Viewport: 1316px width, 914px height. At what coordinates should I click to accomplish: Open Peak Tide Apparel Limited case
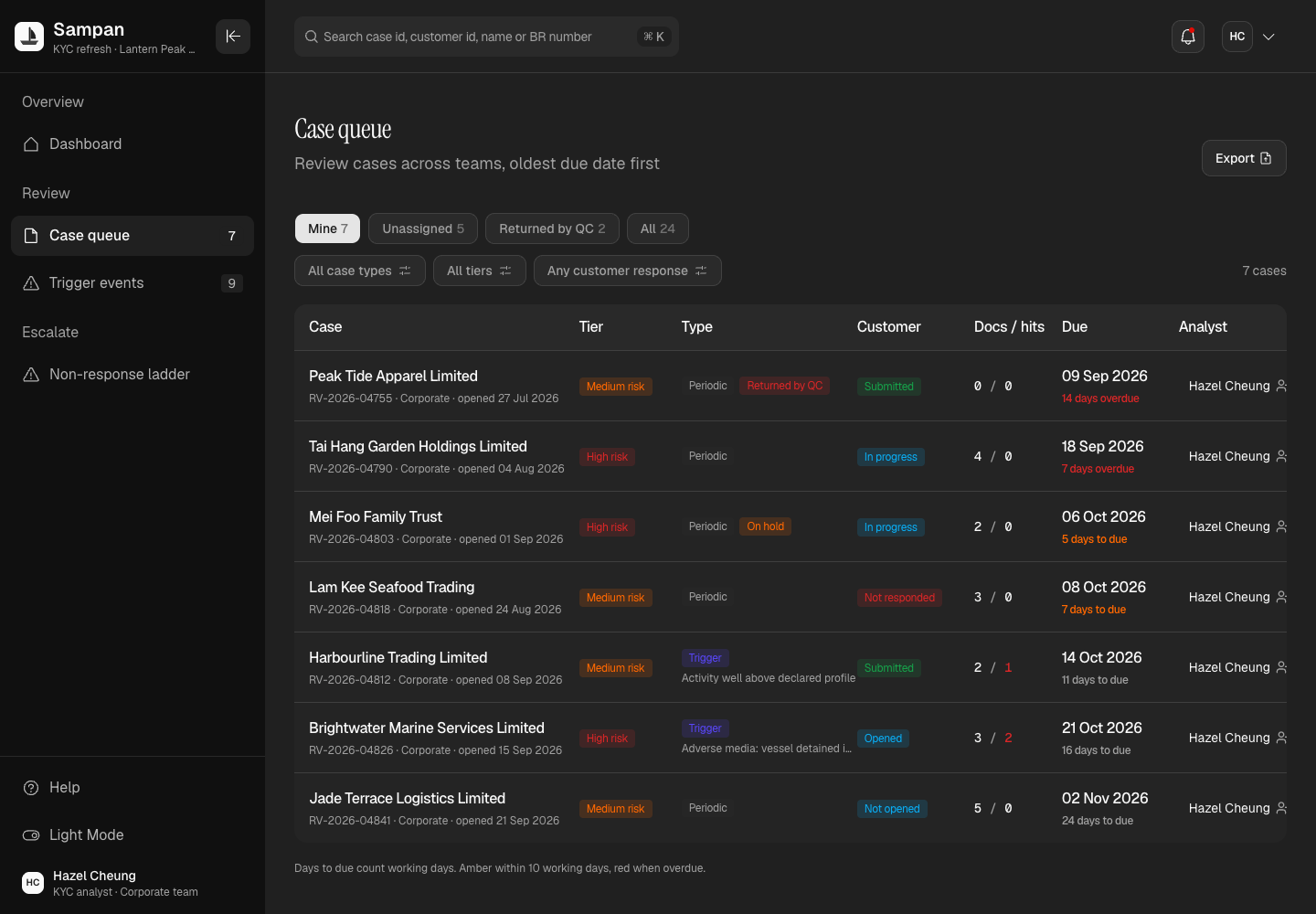(393, 376)
